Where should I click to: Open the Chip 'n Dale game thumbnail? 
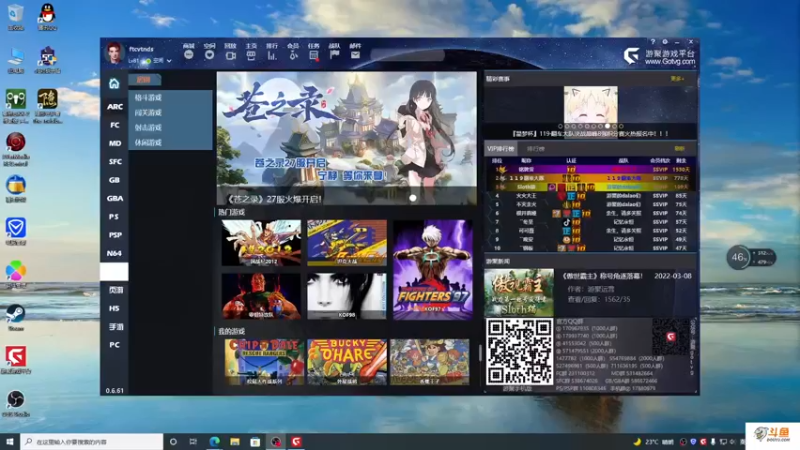click(x=264, y=362)
